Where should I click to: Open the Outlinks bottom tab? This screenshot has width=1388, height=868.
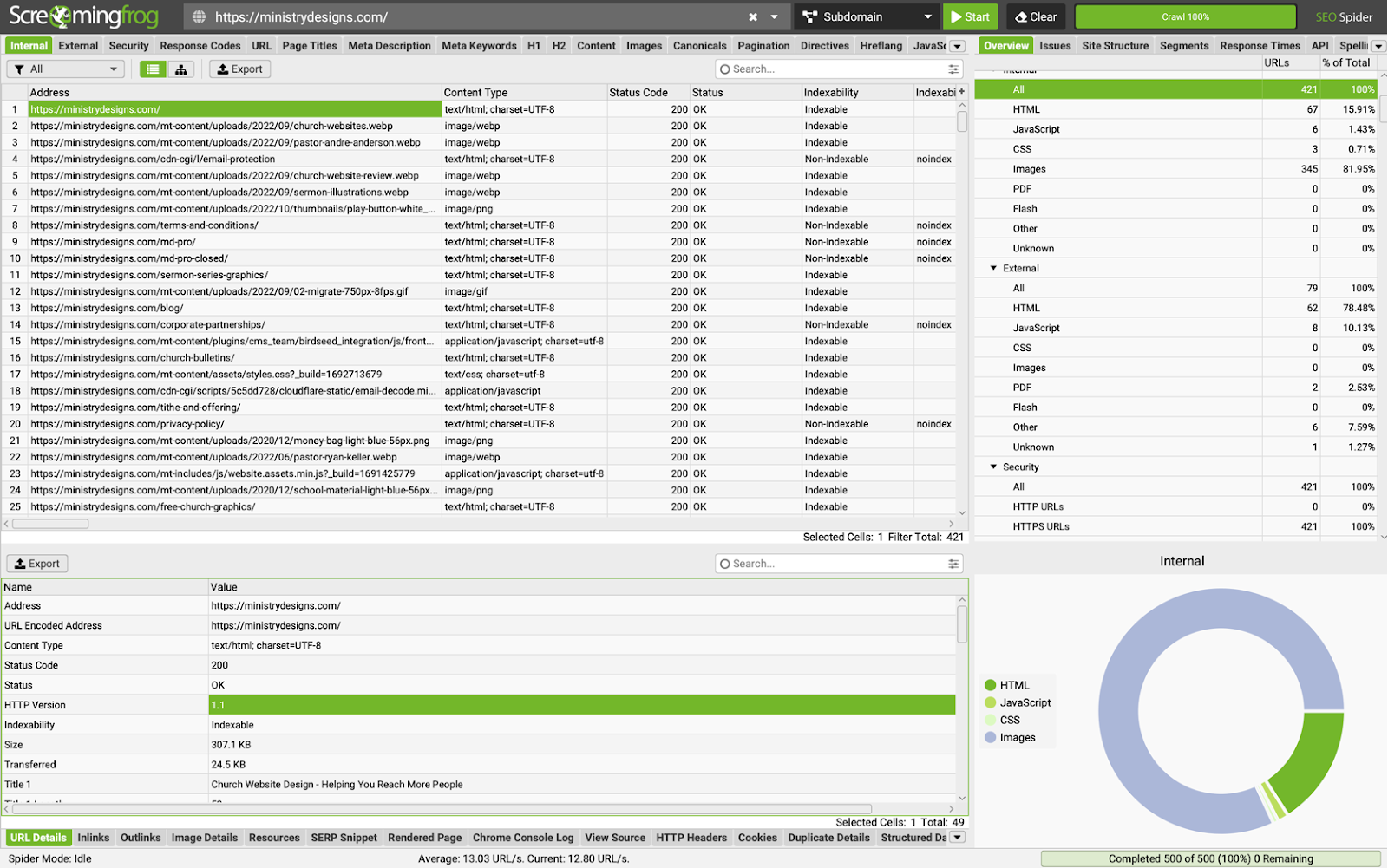point(141,838)
